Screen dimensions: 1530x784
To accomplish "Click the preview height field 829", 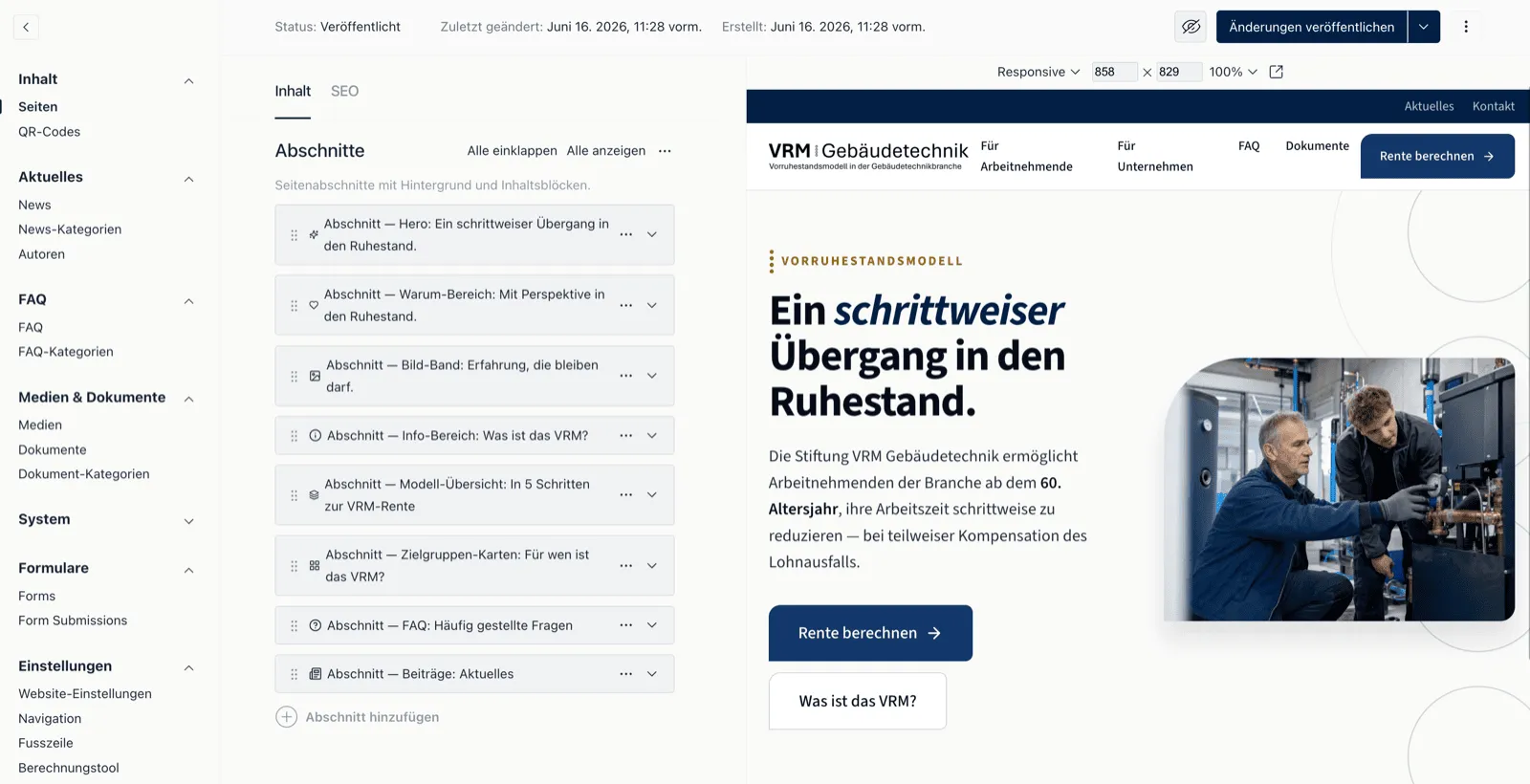I will tap(1178, 72).
